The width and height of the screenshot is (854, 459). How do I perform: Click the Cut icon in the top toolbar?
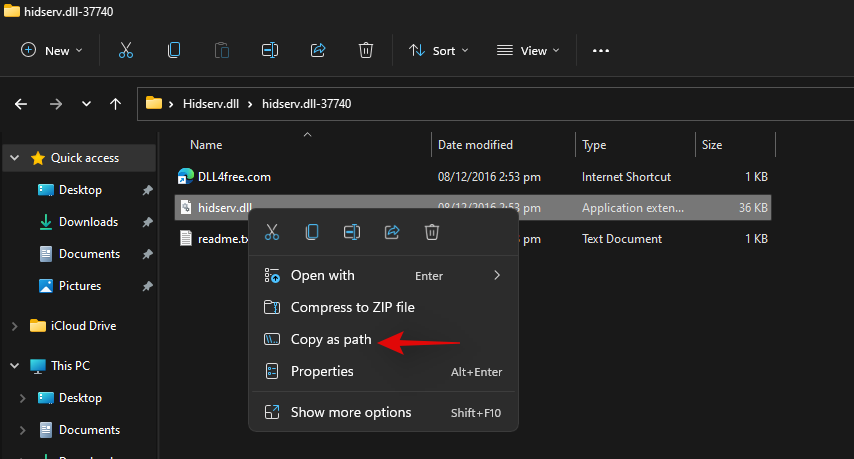point(126,50)
